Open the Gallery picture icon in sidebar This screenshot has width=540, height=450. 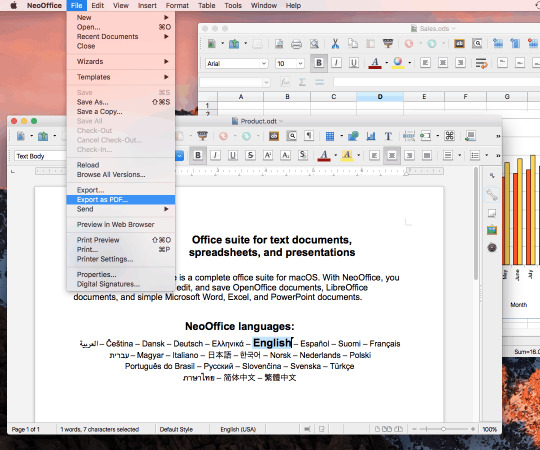coord(492,230)
